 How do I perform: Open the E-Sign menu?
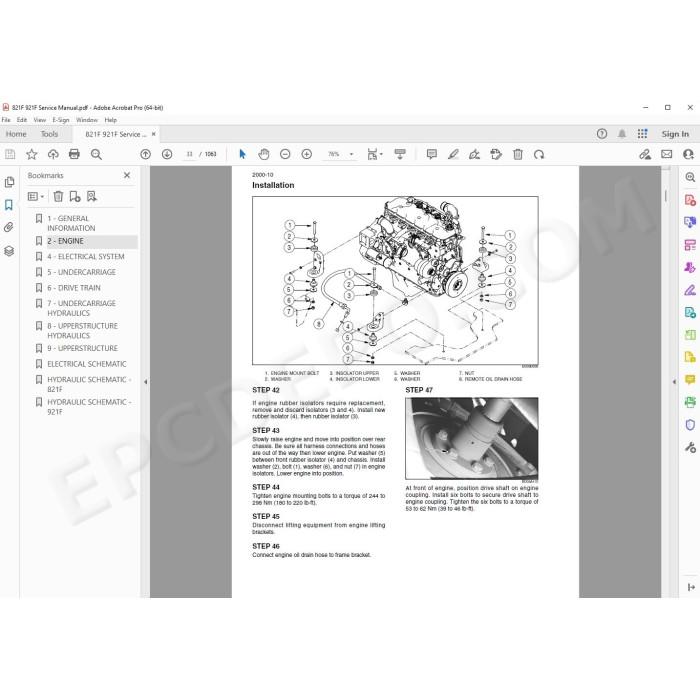pyautogui.click(x=61, y=120)
